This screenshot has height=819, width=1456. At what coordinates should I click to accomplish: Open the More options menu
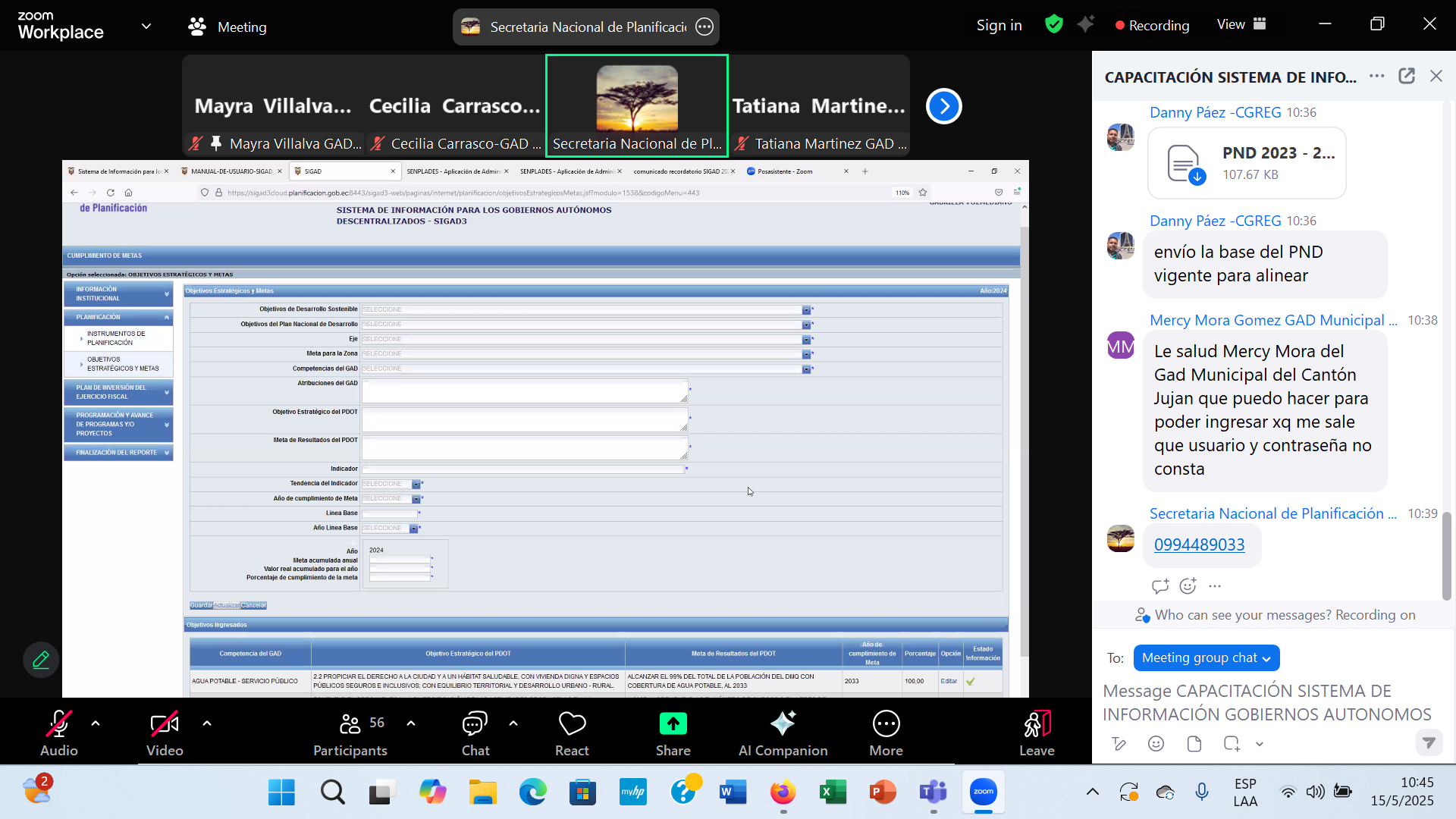(x=886, y=733)
